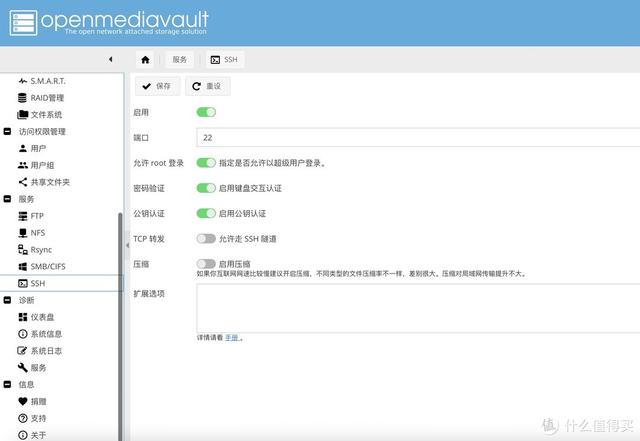Viewport: 640px width, 441px height.
Task: Click the sidebar splitter collapse handle
Action: [x=127, y=245]
